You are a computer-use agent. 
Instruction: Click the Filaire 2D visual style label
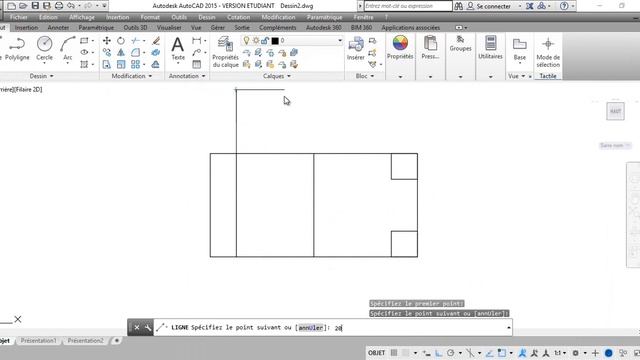pyautogui.click(x=29, y=89)
